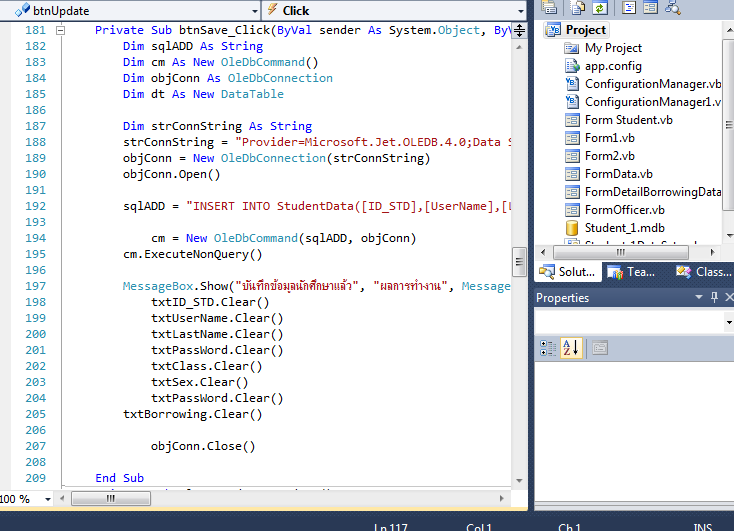The image size is (734, 531).
Task: Click editor scroll right arrow
Action: click(x=501, y=499)
